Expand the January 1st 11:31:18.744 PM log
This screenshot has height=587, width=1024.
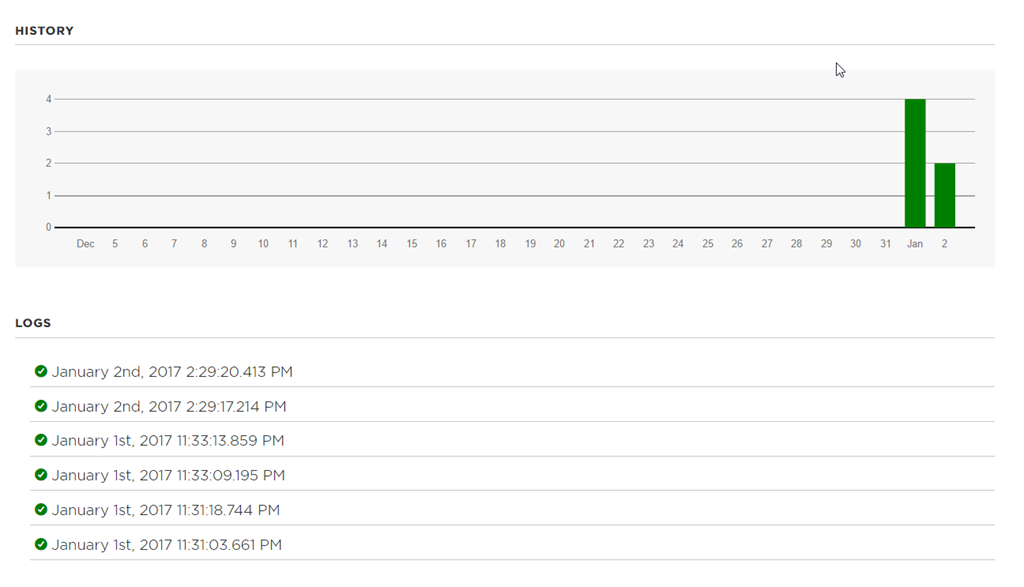[x=166, y=510]
